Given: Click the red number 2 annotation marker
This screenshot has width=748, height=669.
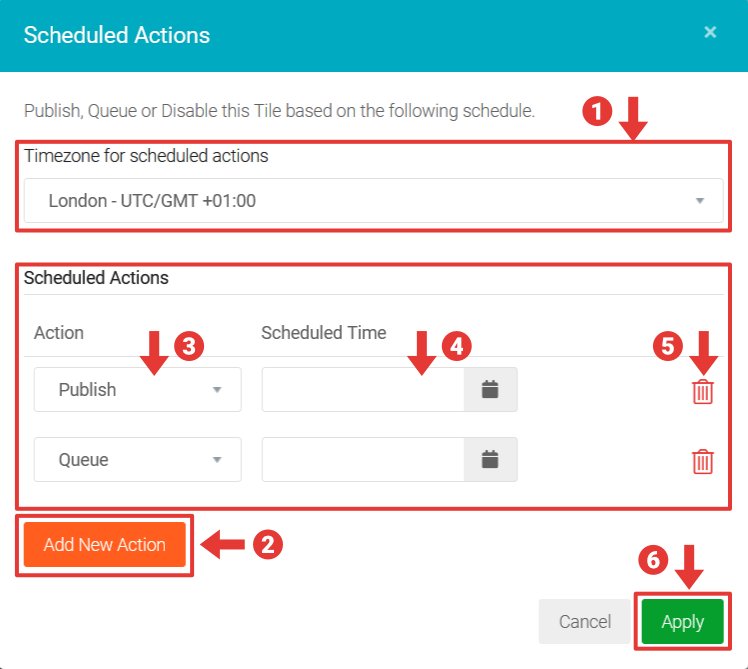Looking at the screenshot, I should point(267,544).
